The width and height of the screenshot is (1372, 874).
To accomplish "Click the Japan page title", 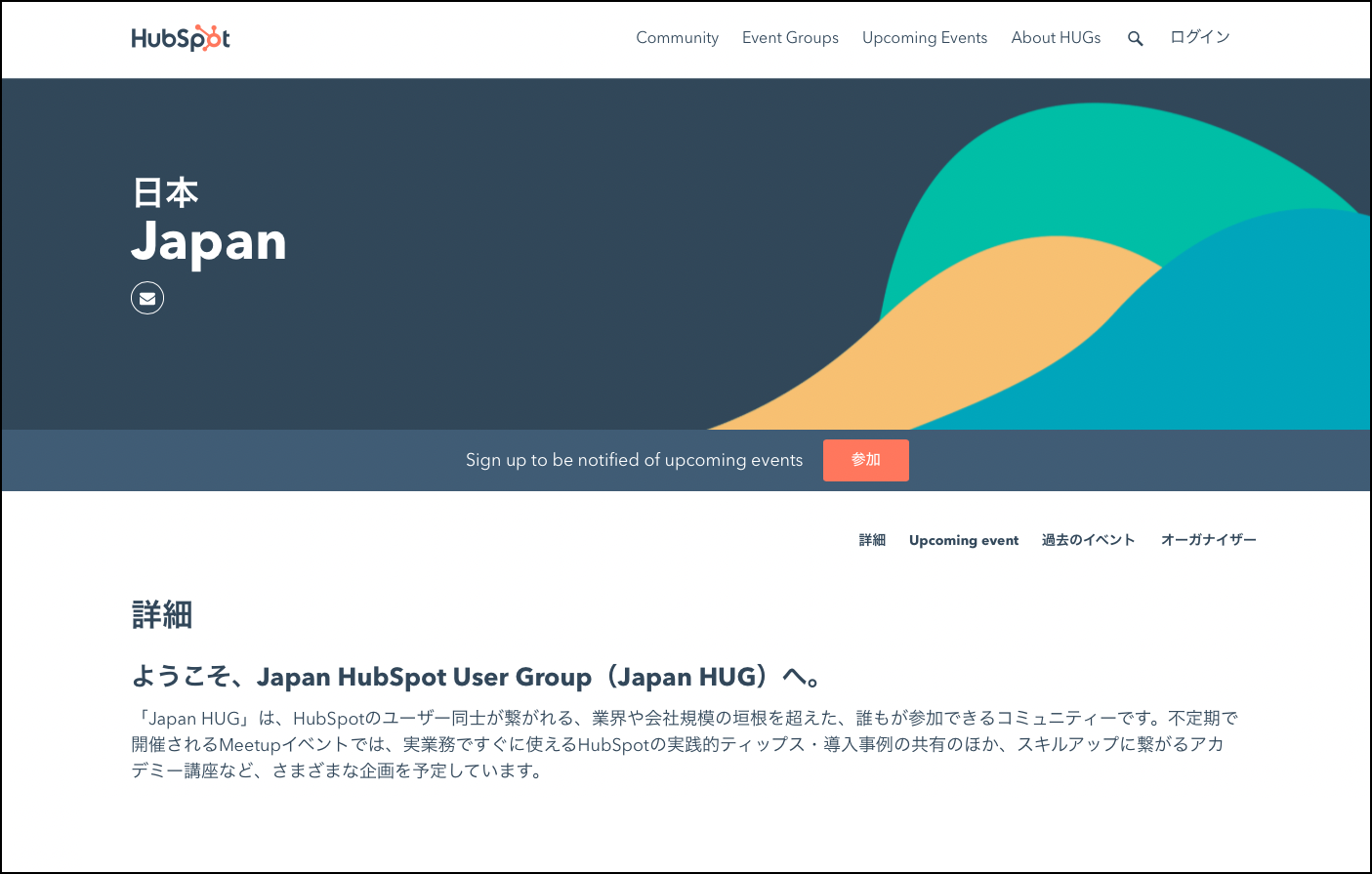I will point(209,241).
